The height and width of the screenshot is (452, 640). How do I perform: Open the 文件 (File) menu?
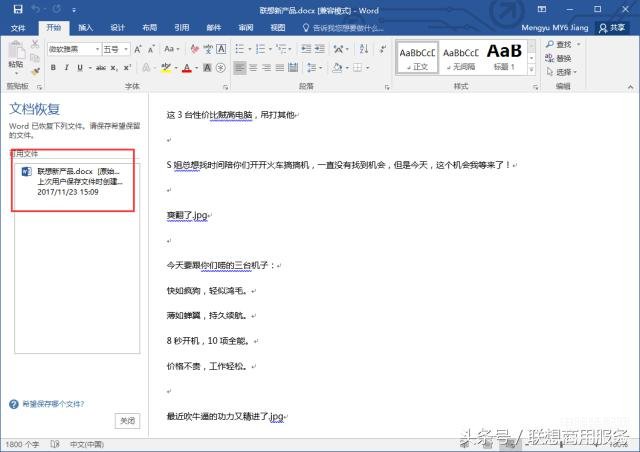click(x=18, y=28)
